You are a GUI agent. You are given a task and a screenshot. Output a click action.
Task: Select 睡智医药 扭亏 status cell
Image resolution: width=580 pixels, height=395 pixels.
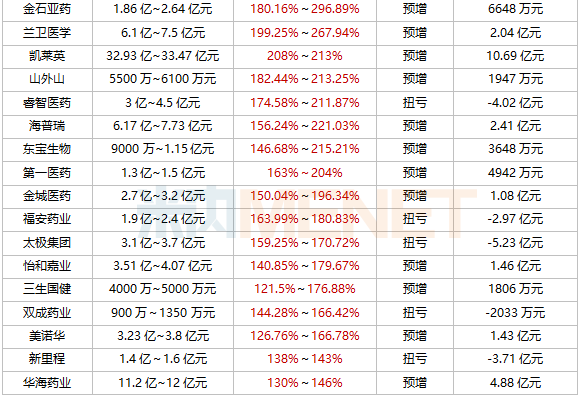pos(415,103)
